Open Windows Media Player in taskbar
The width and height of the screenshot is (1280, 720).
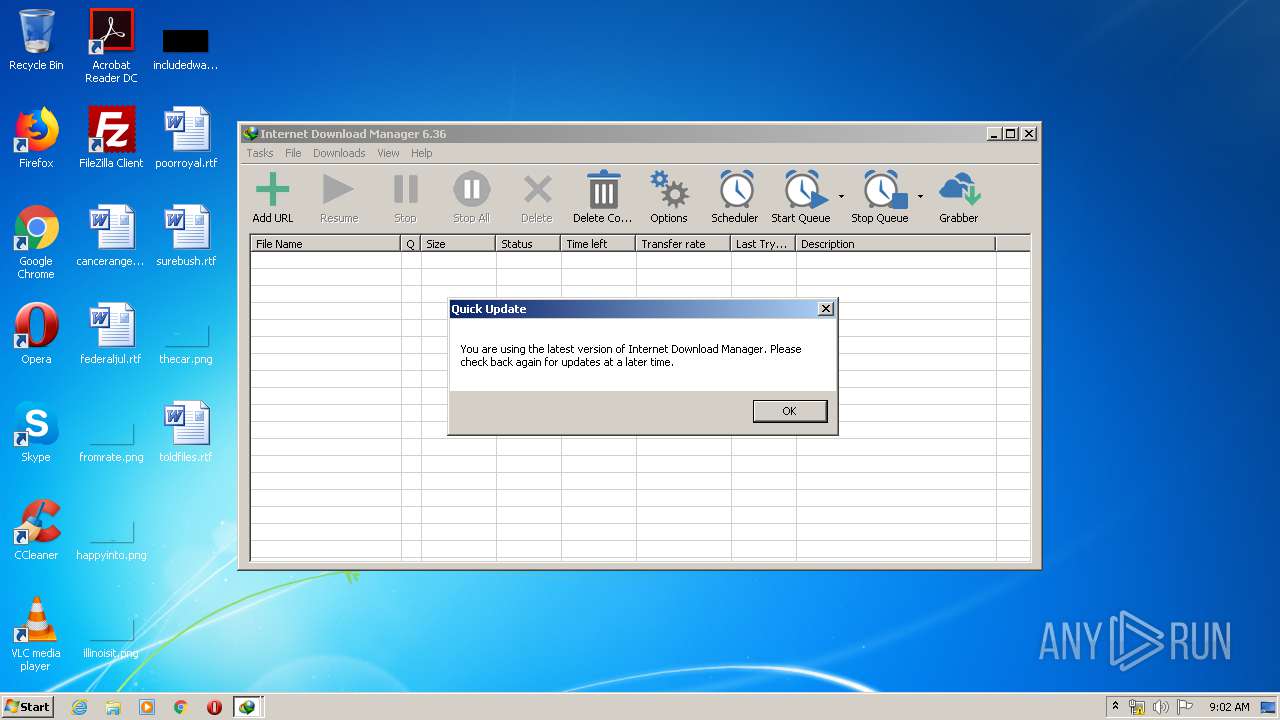(147, 707)
